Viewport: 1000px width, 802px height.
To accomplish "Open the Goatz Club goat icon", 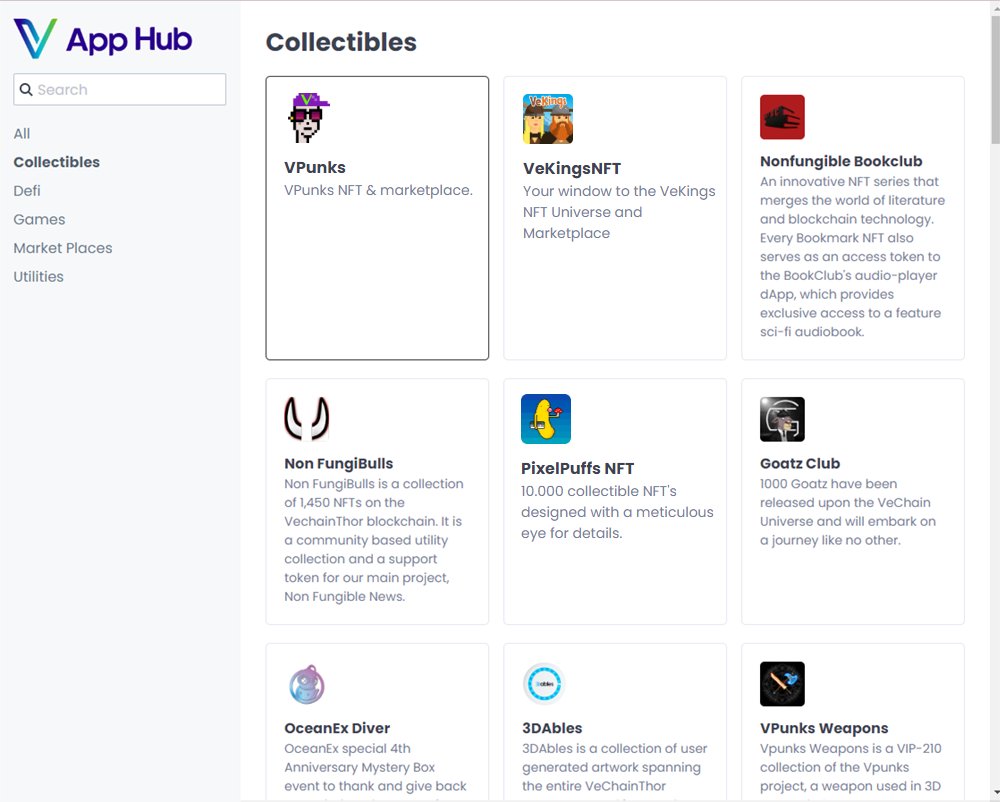I will pyautogui.click(x=782, y=419).
